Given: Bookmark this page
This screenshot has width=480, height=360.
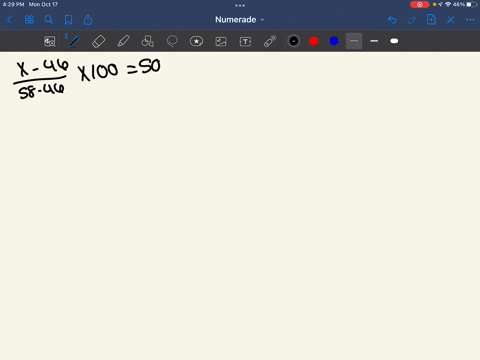Looking at the screenshot, I should click(x=68, y=20).
